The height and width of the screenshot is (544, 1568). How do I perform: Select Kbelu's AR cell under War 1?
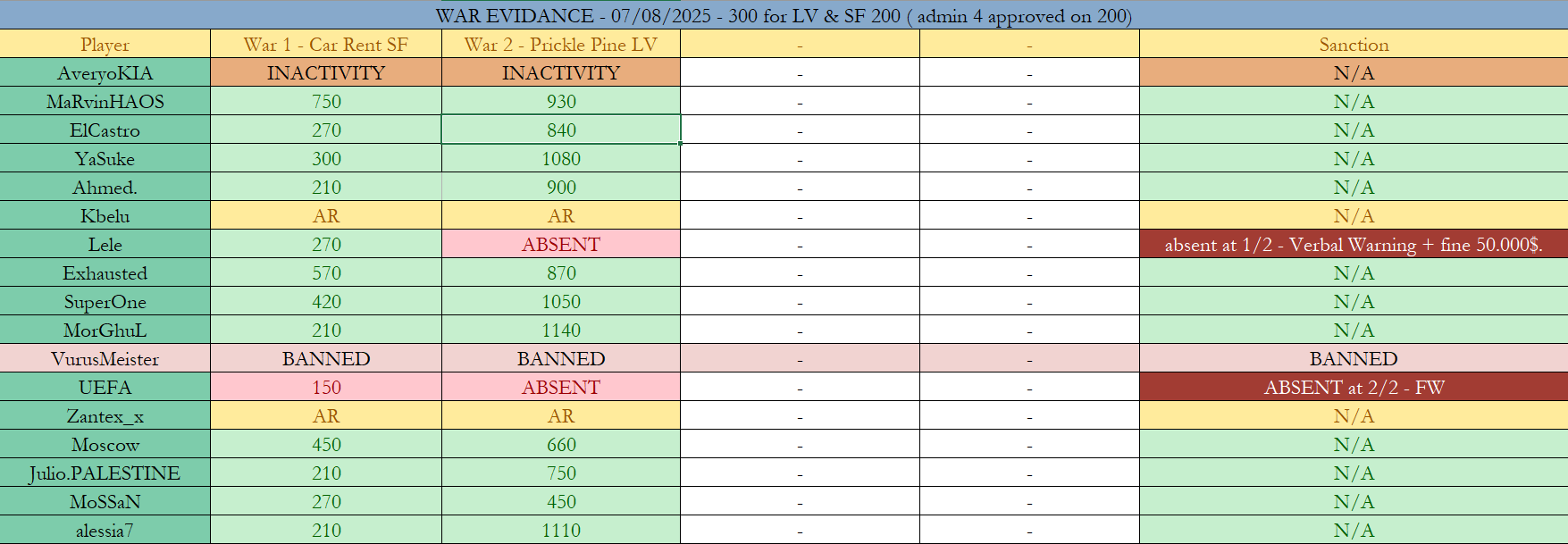pyautogui.click(x=326, y=216)
